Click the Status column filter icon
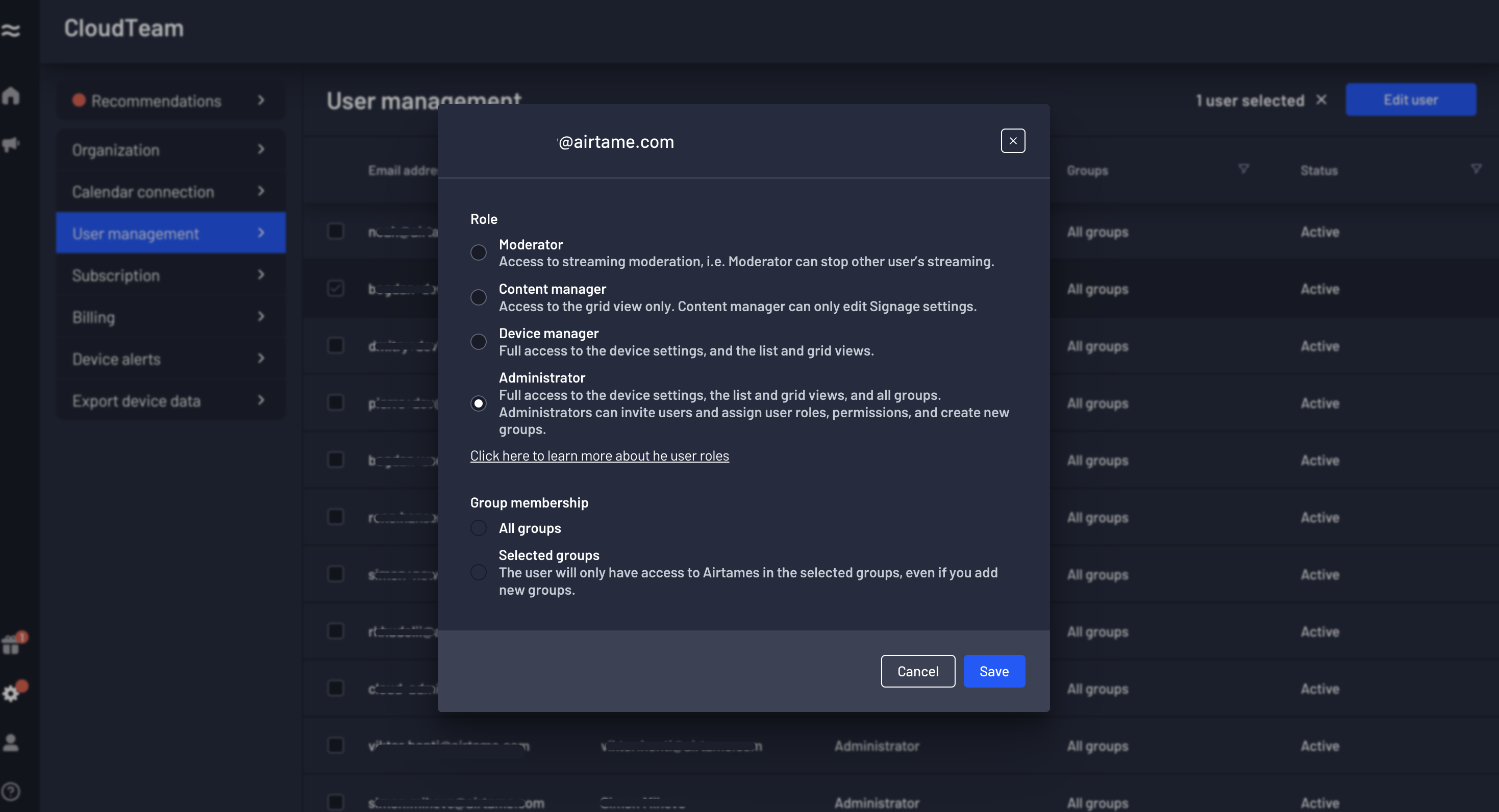The height and width of the screenshot is (812, 1499). 1476,169
